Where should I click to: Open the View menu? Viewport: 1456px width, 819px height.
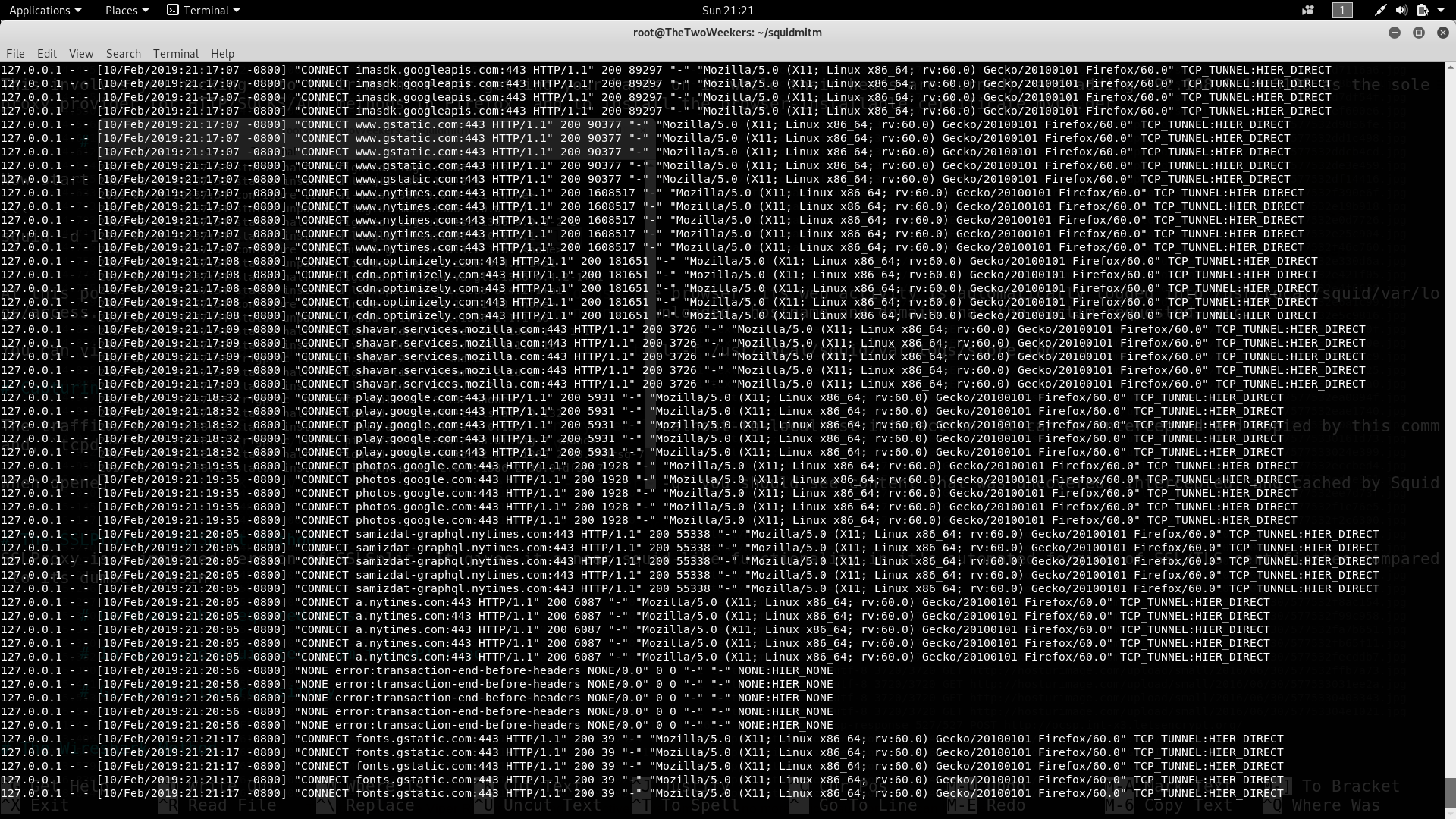click(x=81, y=54)
